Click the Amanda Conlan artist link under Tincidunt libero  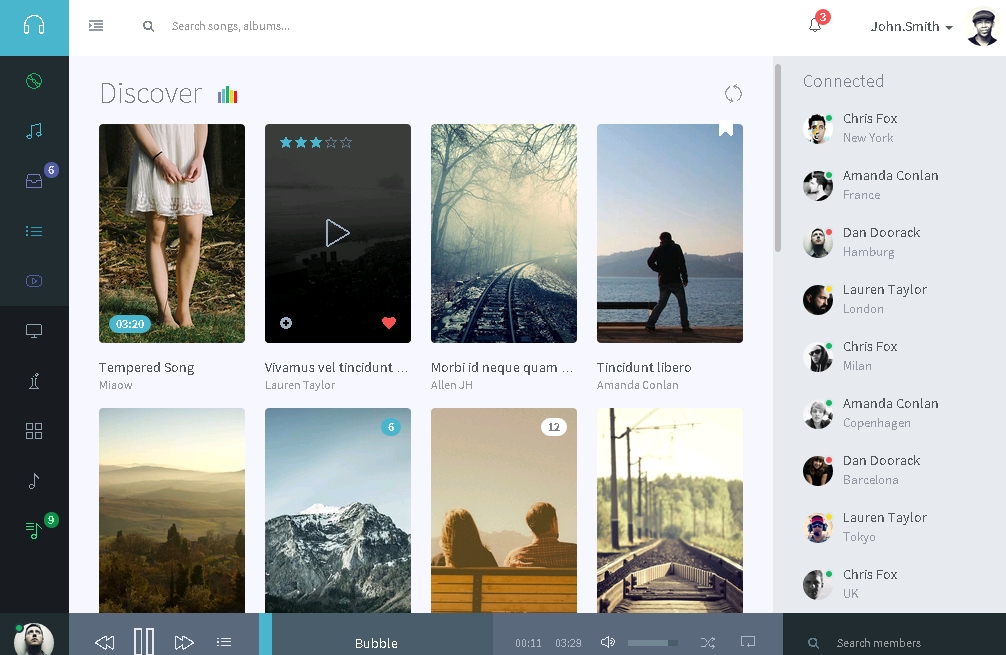click(637, 385)
